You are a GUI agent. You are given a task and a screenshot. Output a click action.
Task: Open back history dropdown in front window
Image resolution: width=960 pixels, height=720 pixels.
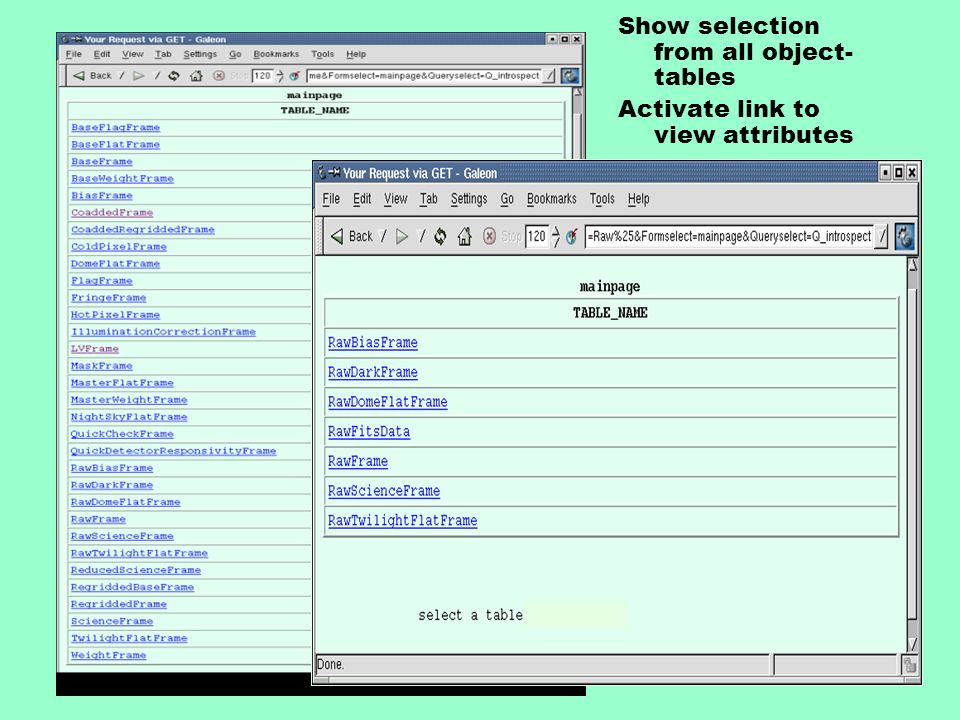pos(384,236)
